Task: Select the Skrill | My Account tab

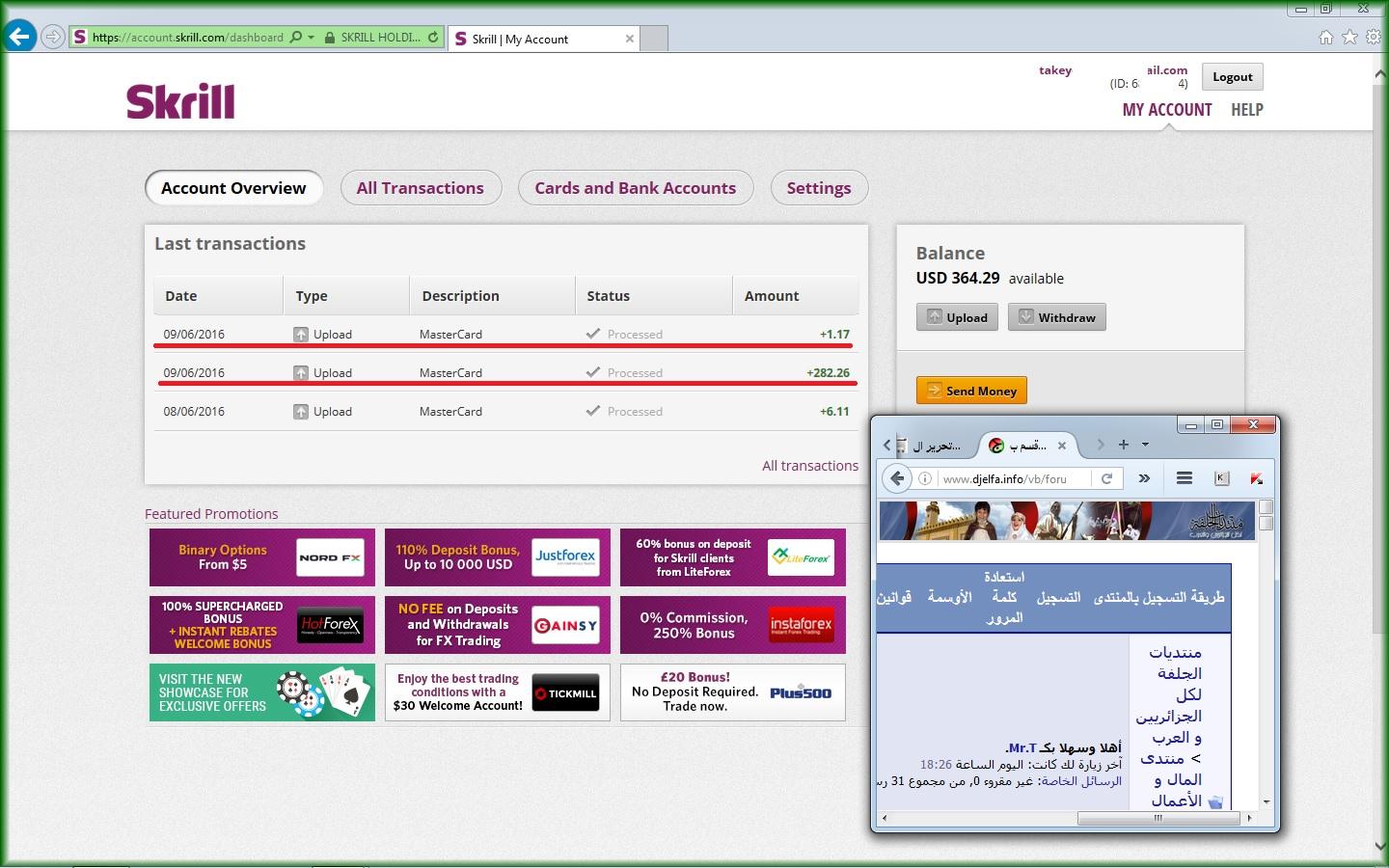Action: (544, 39)
